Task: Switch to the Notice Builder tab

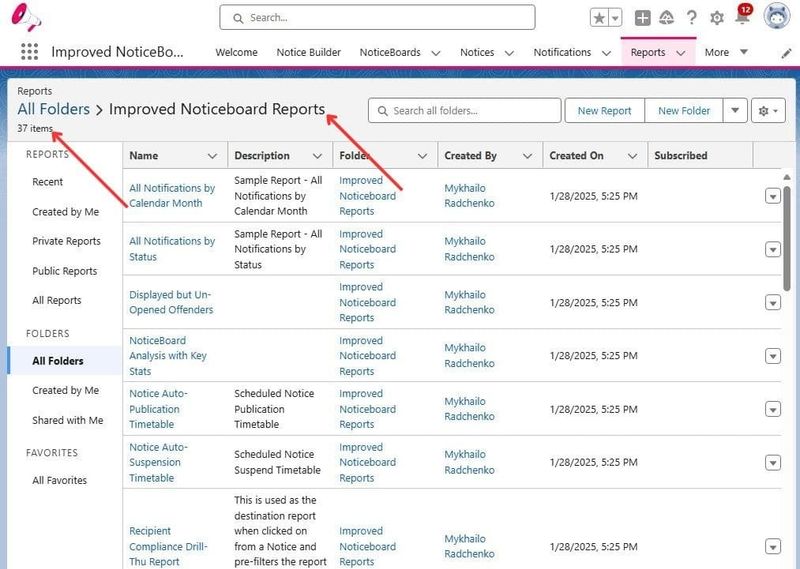Action: tap(308, 53)
